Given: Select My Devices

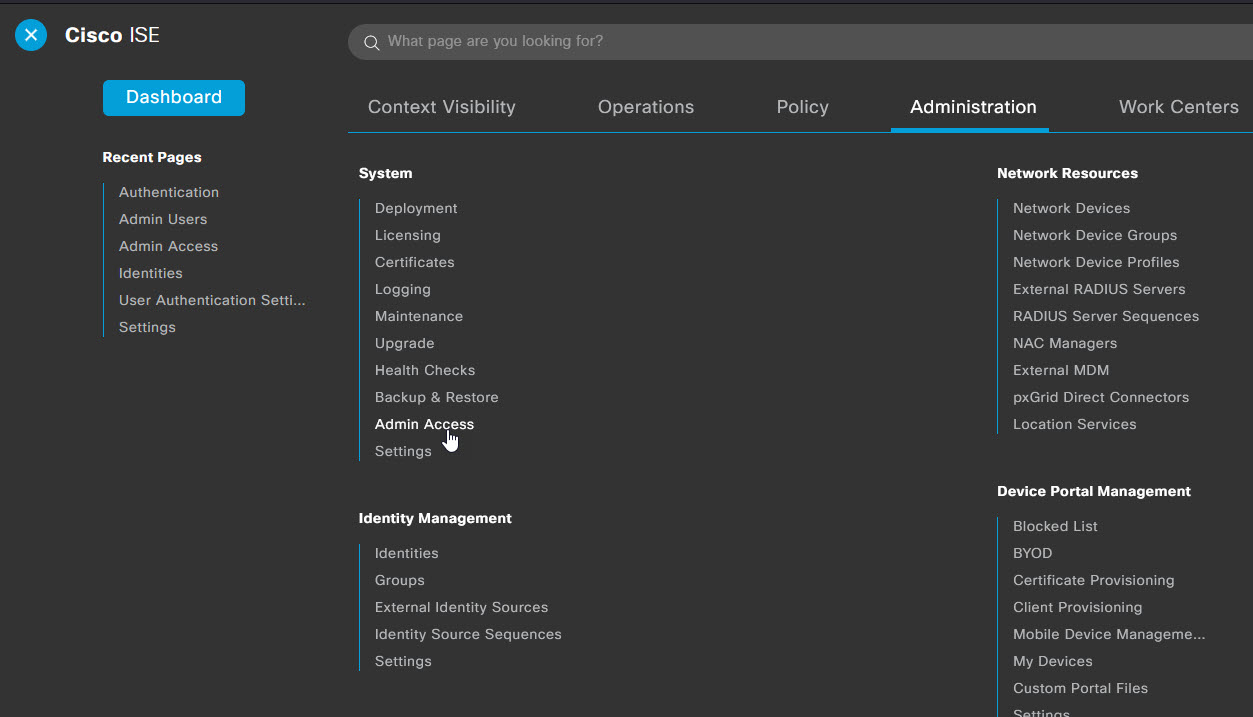Looking at the screenshot, I should [x=1053, y=661].
